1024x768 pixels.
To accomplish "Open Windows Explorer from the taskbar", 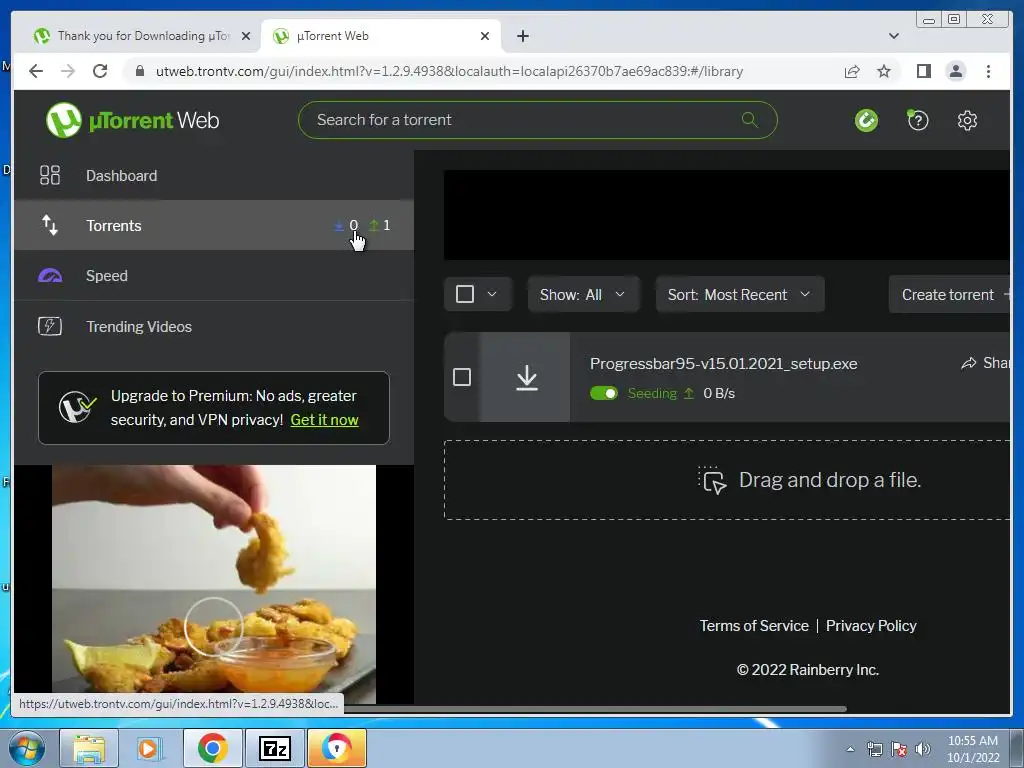I will [x=89, y=748].
